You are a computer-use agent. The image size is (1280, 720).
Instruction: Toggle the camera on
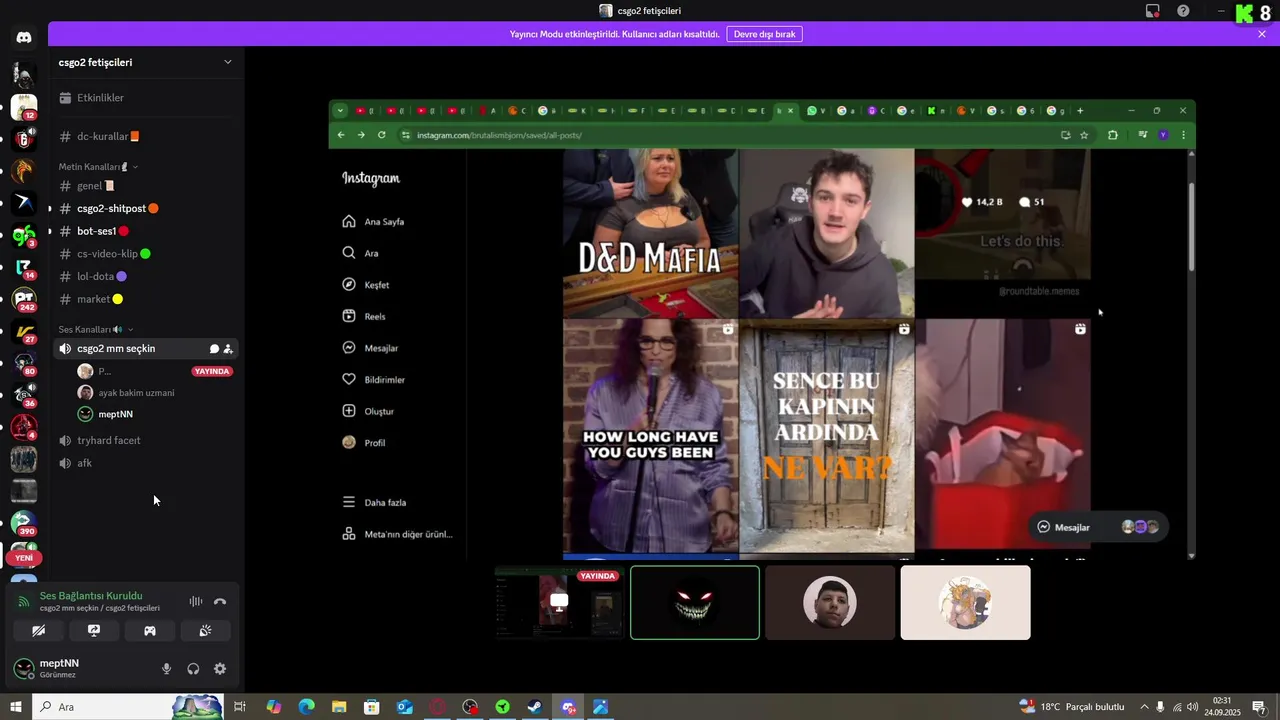38,631
